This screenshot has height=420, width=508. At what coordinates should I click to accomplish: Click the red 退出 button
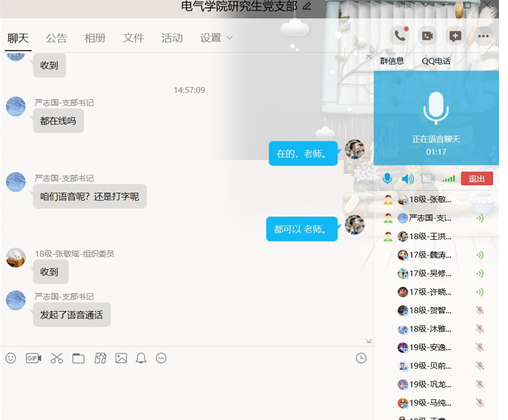(477, 179)
